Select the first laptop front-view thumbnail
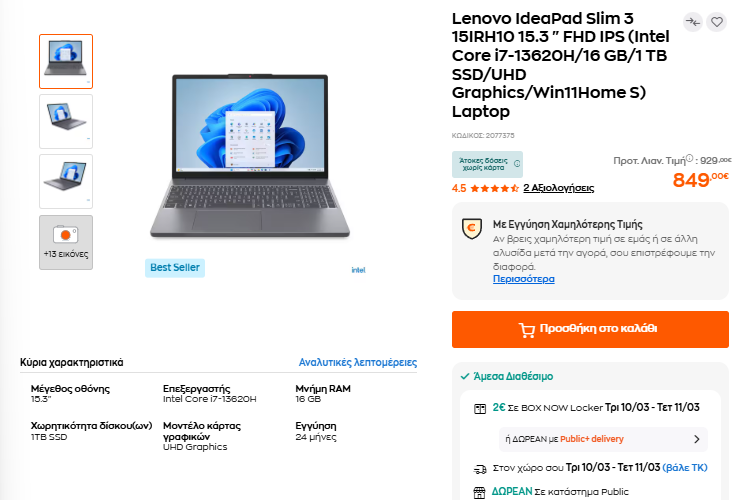 pos(66,61)
